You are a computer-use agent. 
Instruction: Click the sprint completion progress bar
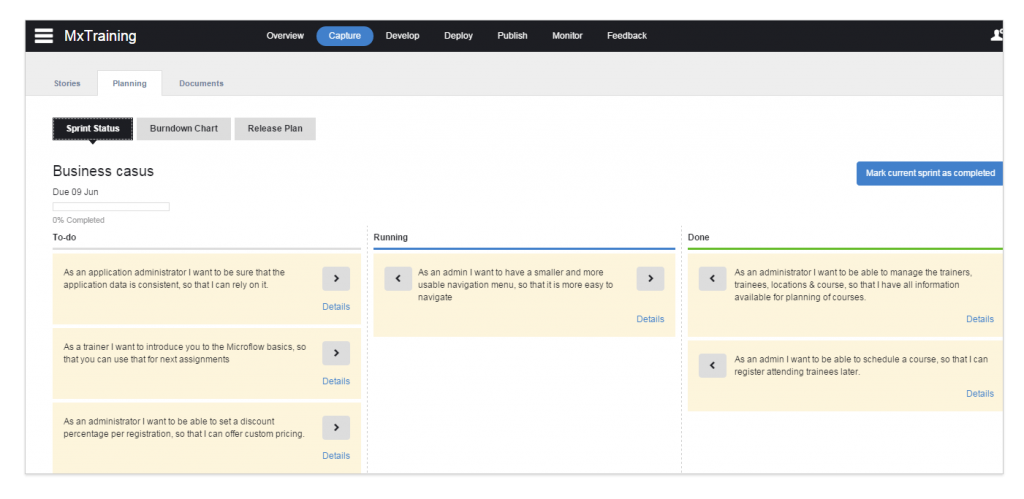111,207
